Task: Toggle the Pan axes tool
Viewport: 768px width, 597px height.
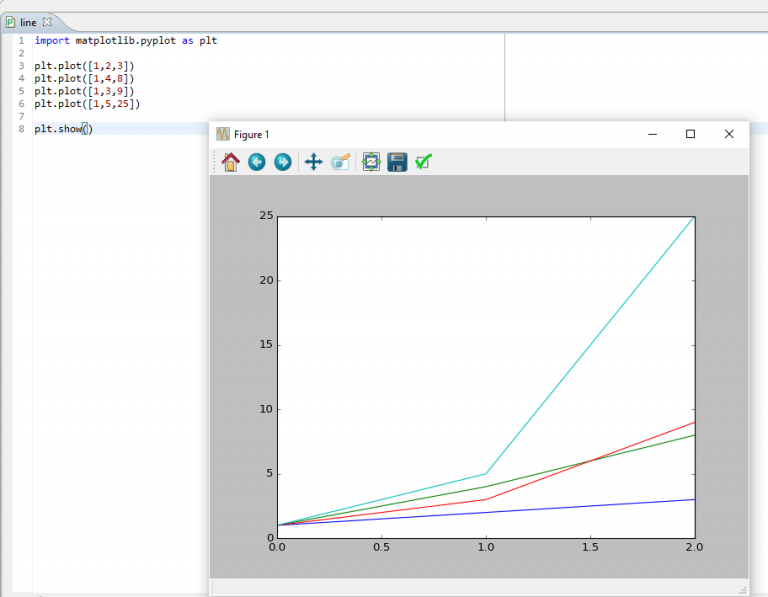Action: 313,162
